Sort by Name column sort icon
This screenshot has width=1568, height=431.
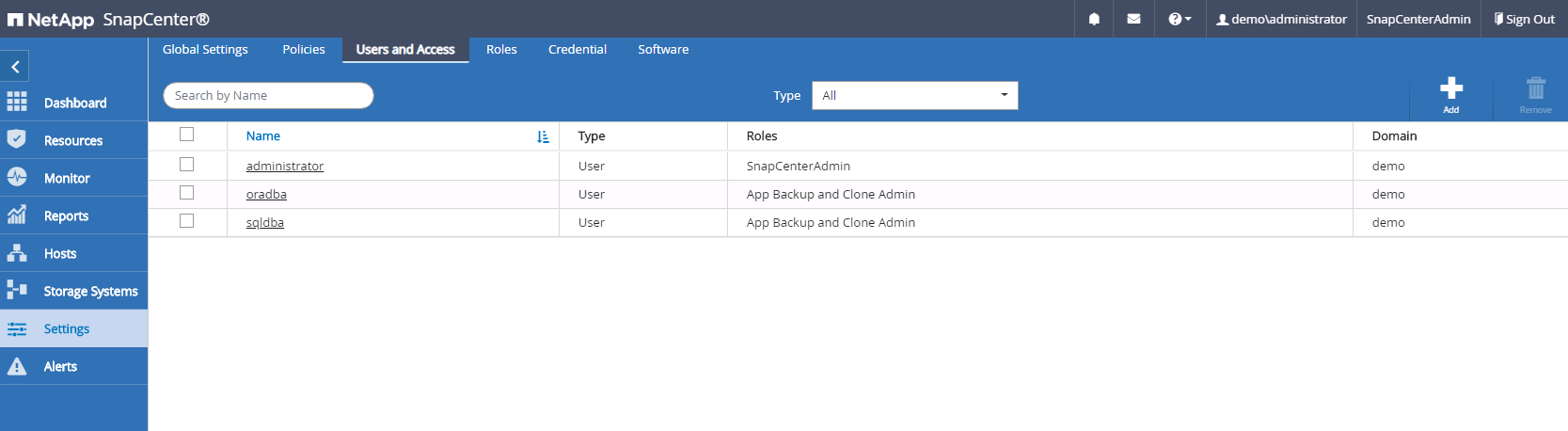543,136
